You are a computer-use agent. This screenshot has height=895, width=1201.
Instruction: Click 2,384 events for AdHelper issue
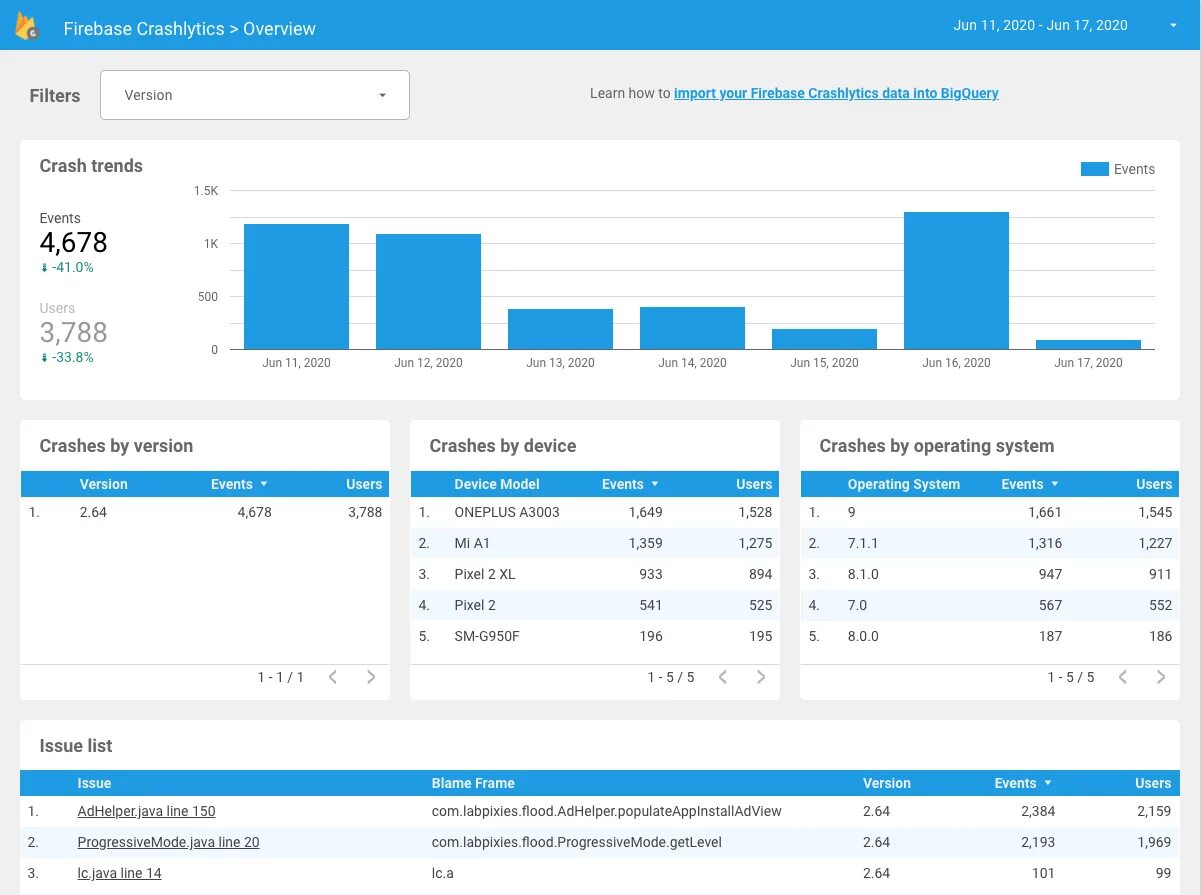tap(1037, 811)
